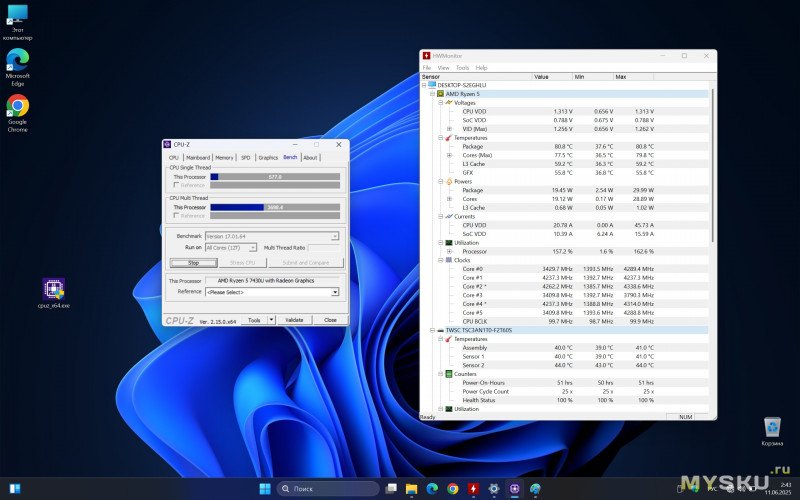Collapse the Voltages group
This screenshot has height=500, width=800.
tap(440, 103)
